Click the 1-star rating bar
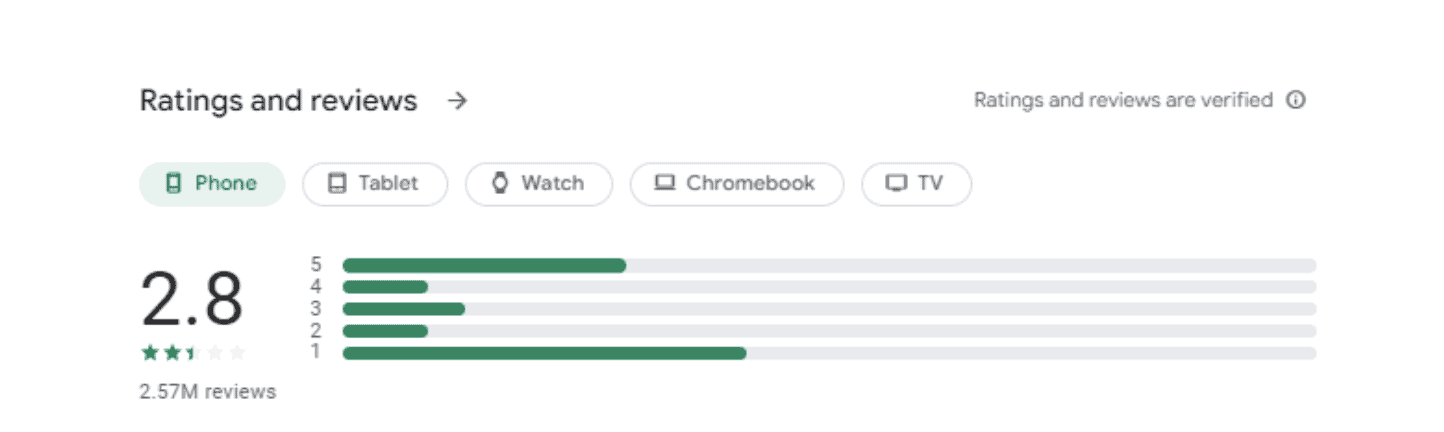This screenshot has height=432, width=1444. (x=829, y=353)
